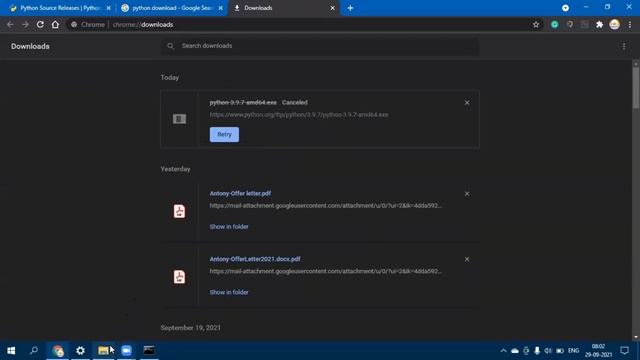Image resolution: width=640 pixels, height=360 pixels.
Task: Open Chrome from the taskbar
Action: tap(58, 351)
